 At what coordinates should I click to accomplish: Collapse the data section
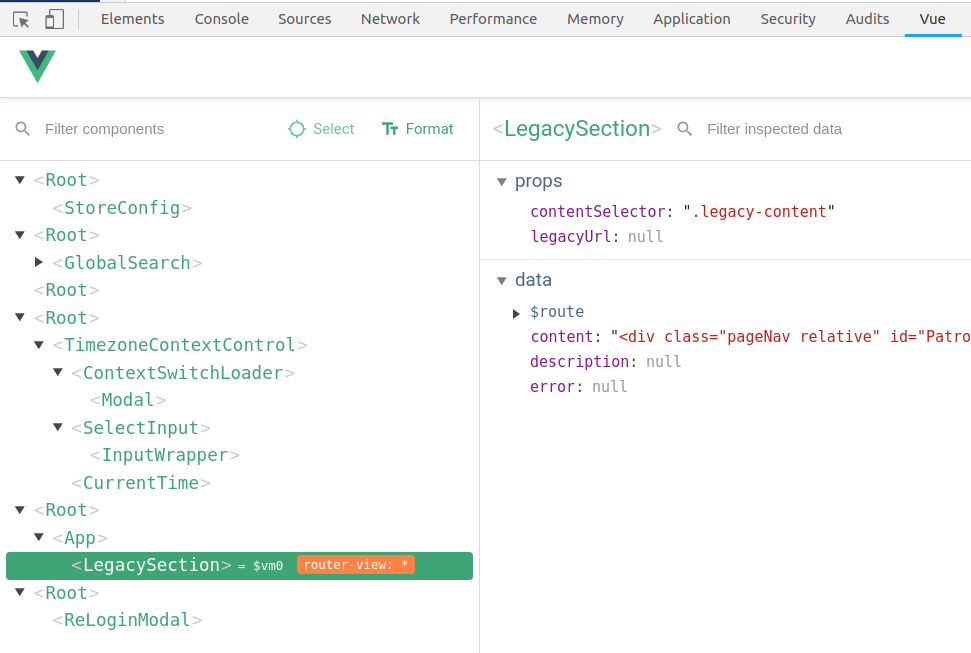502,281
